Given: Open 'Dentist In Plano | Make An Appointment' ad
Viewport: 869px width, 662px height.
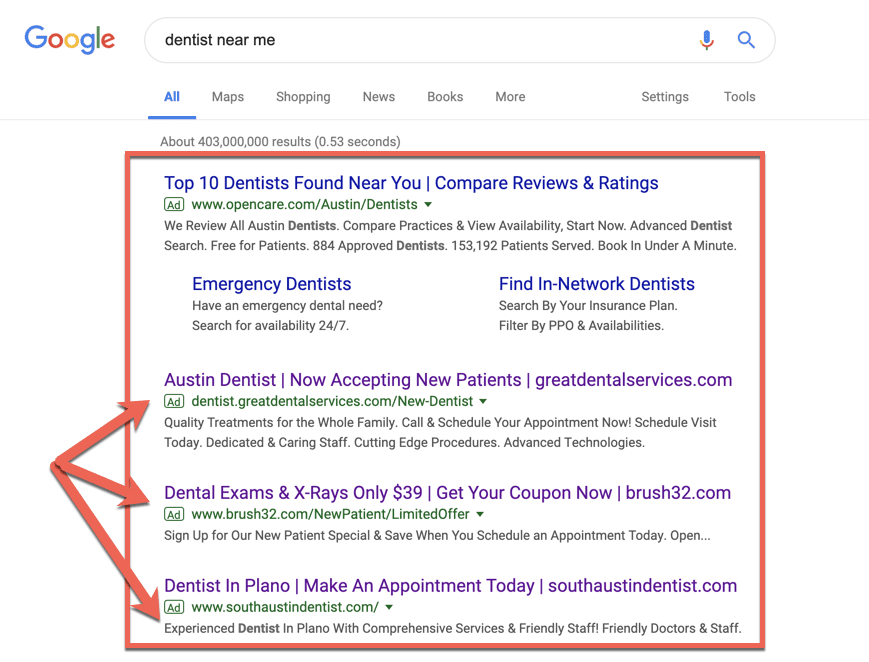Looking at the screenshot, I should click(451, 585).
